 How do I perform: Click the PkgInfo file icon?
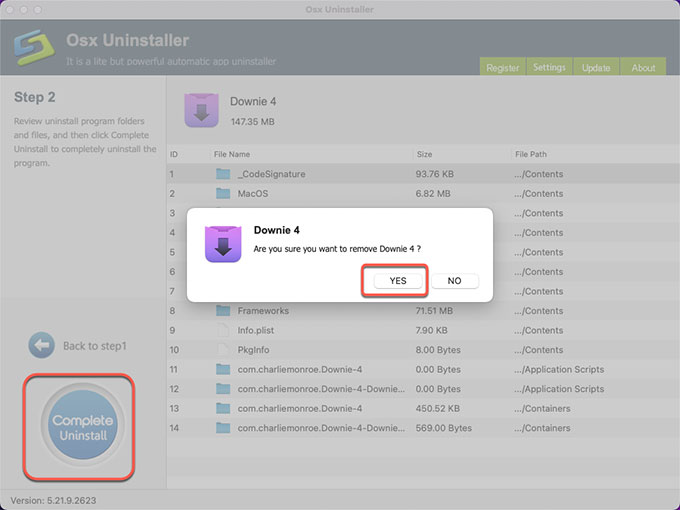click(223, 350)
